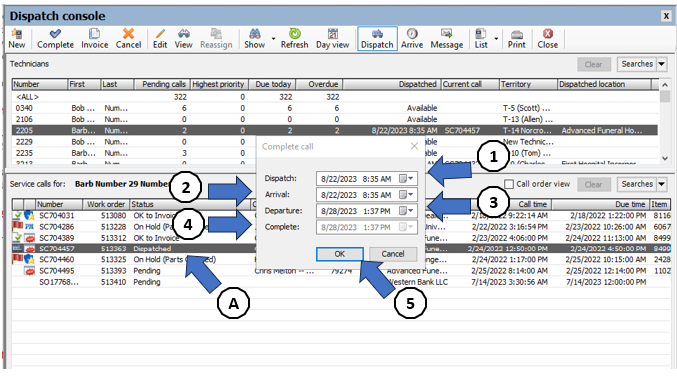
Task: Open the Show dropdown arrow
Action: click(x=273, y=39)
